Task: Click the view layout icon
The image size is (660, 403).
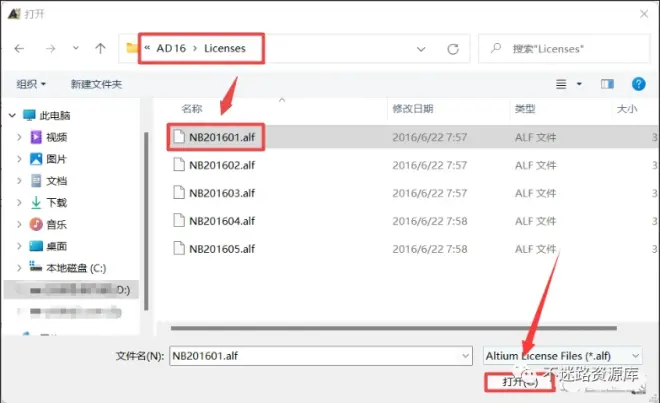Action: (562, 84)
